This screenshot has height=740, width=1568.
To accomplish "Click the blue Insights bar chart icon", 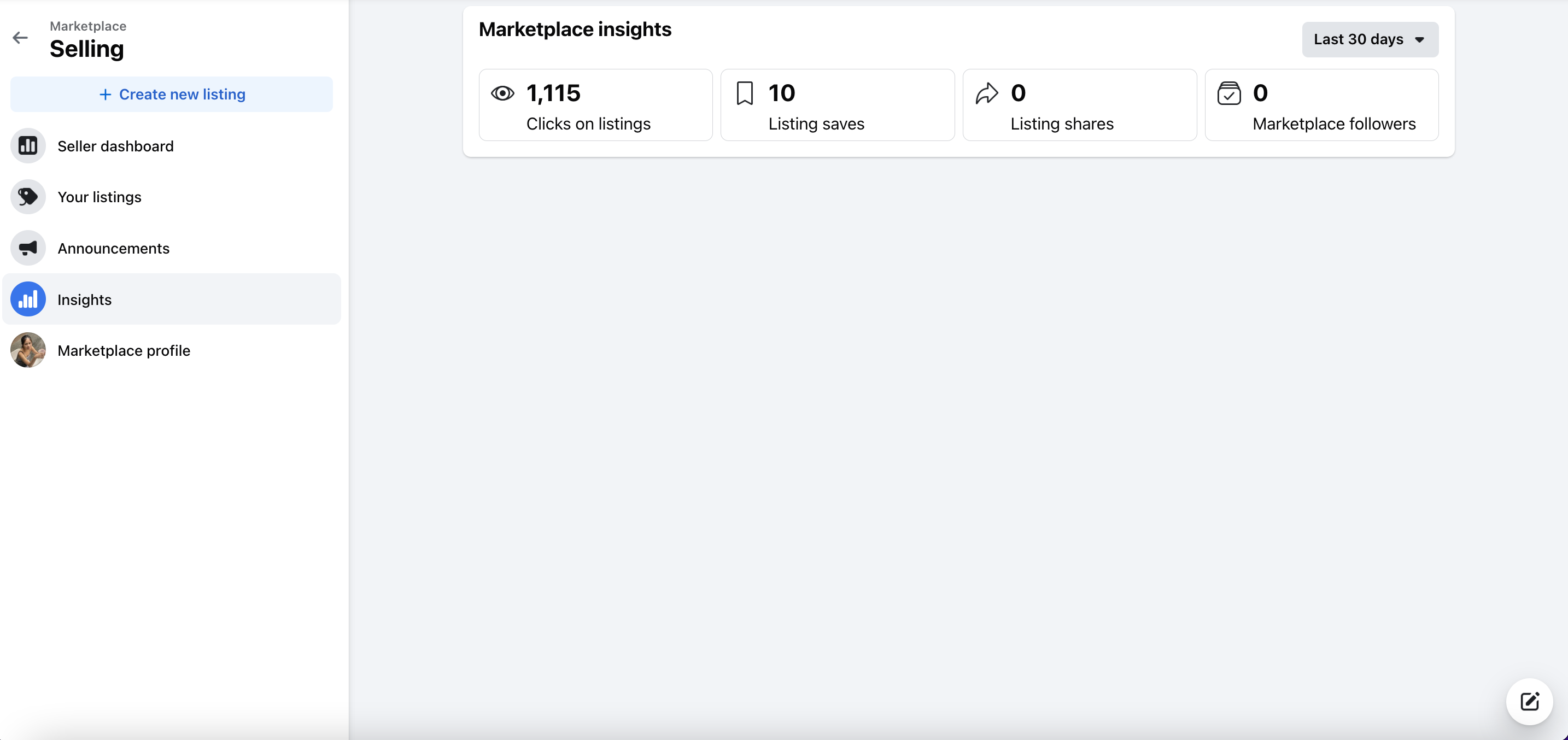I will 28,299.
